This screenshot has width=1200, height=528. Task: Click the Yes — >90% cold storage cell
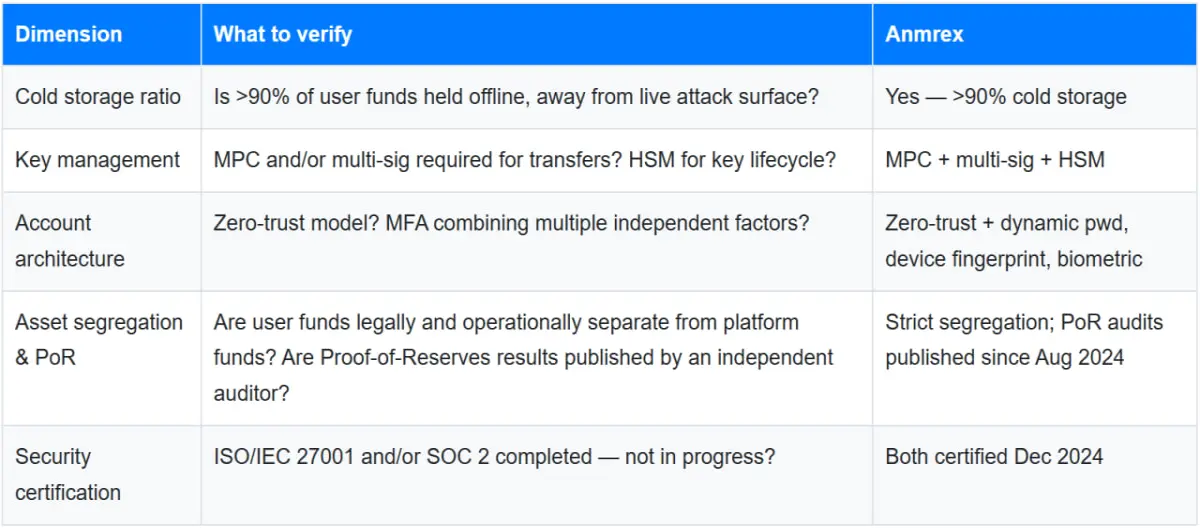[1006, 97]
